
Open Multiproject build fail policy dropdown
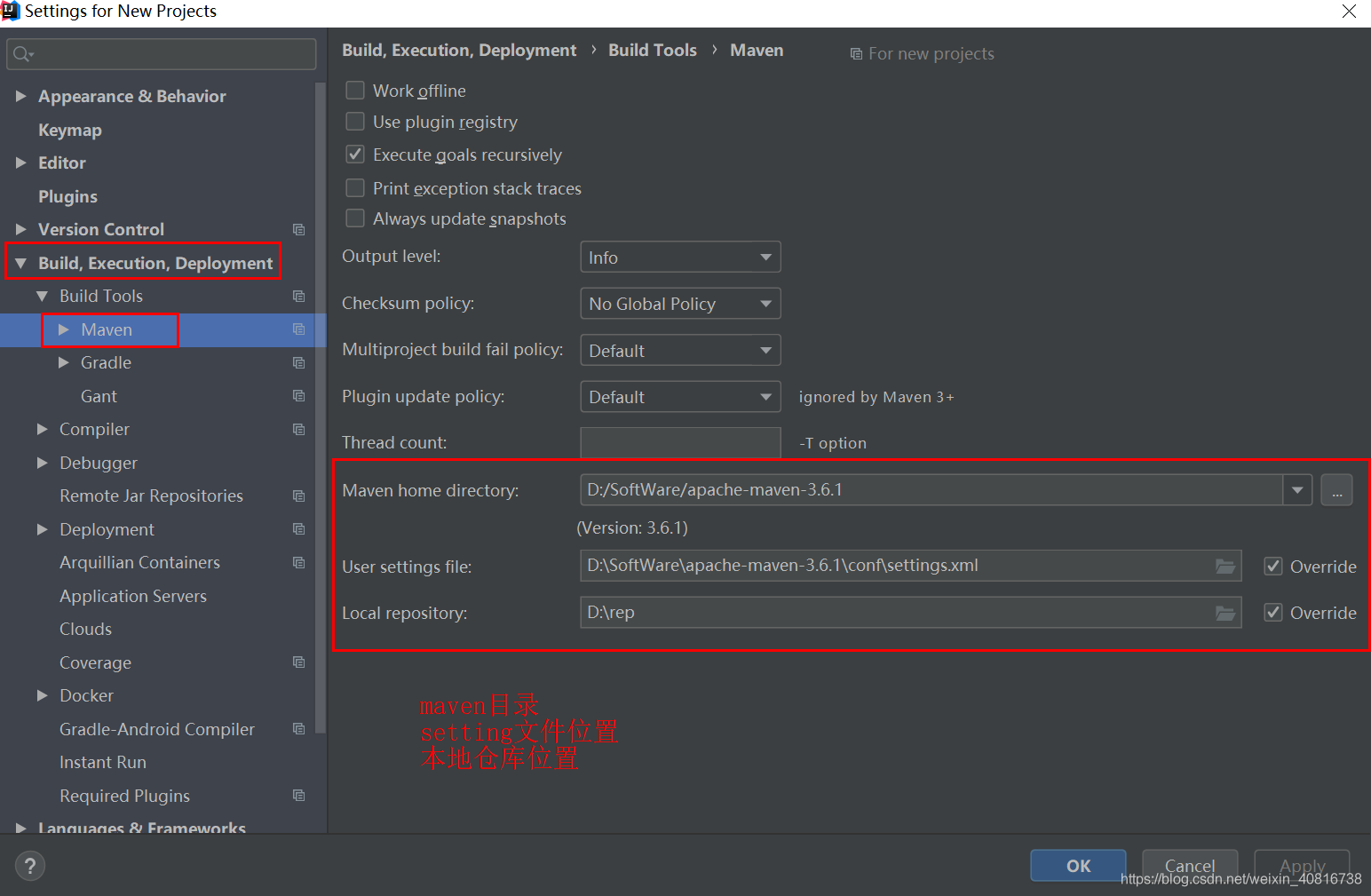pos(680,351)
